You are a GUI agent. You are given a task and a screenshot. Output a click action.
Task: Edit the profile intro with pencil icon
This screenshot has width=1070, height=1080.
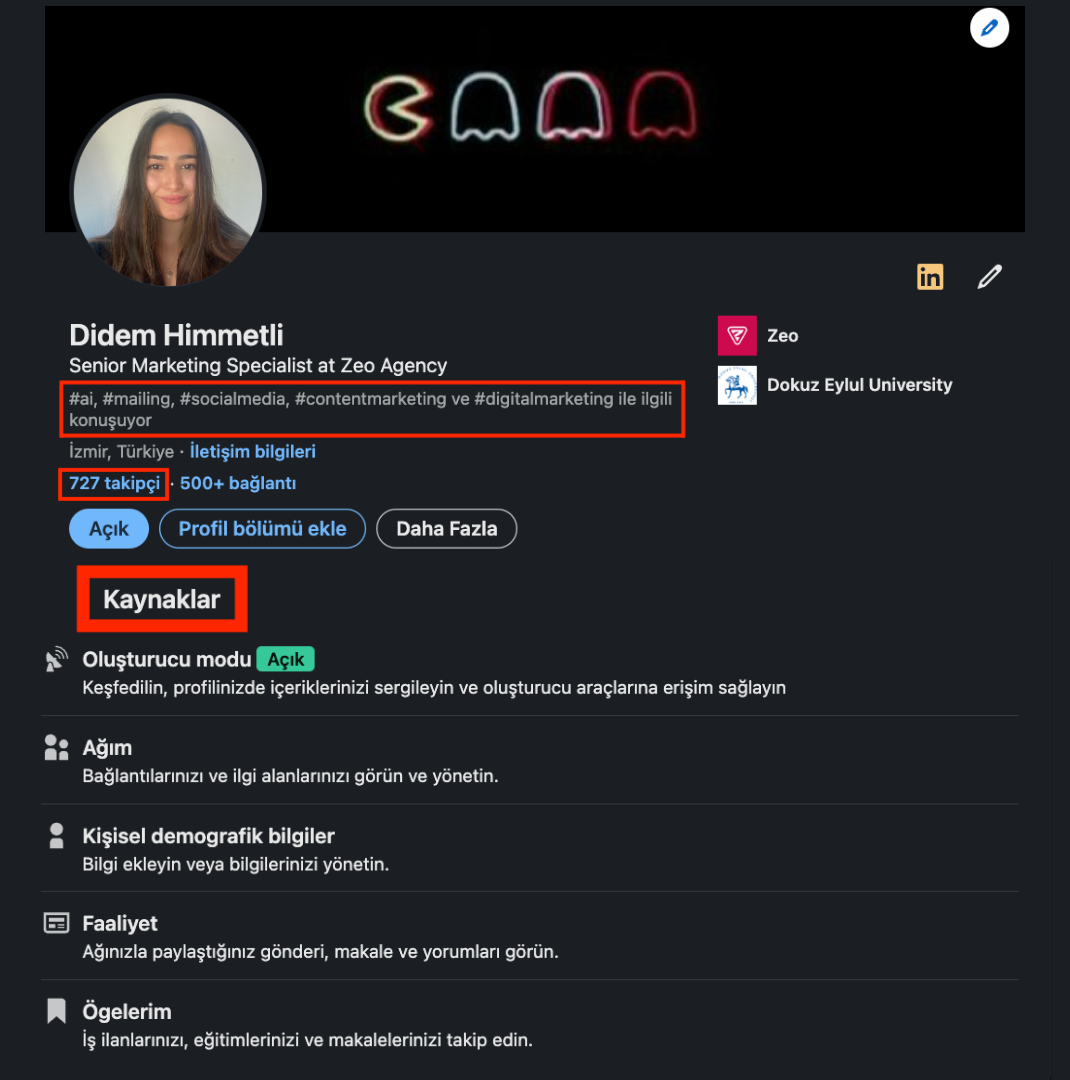(x=990, y=277)
